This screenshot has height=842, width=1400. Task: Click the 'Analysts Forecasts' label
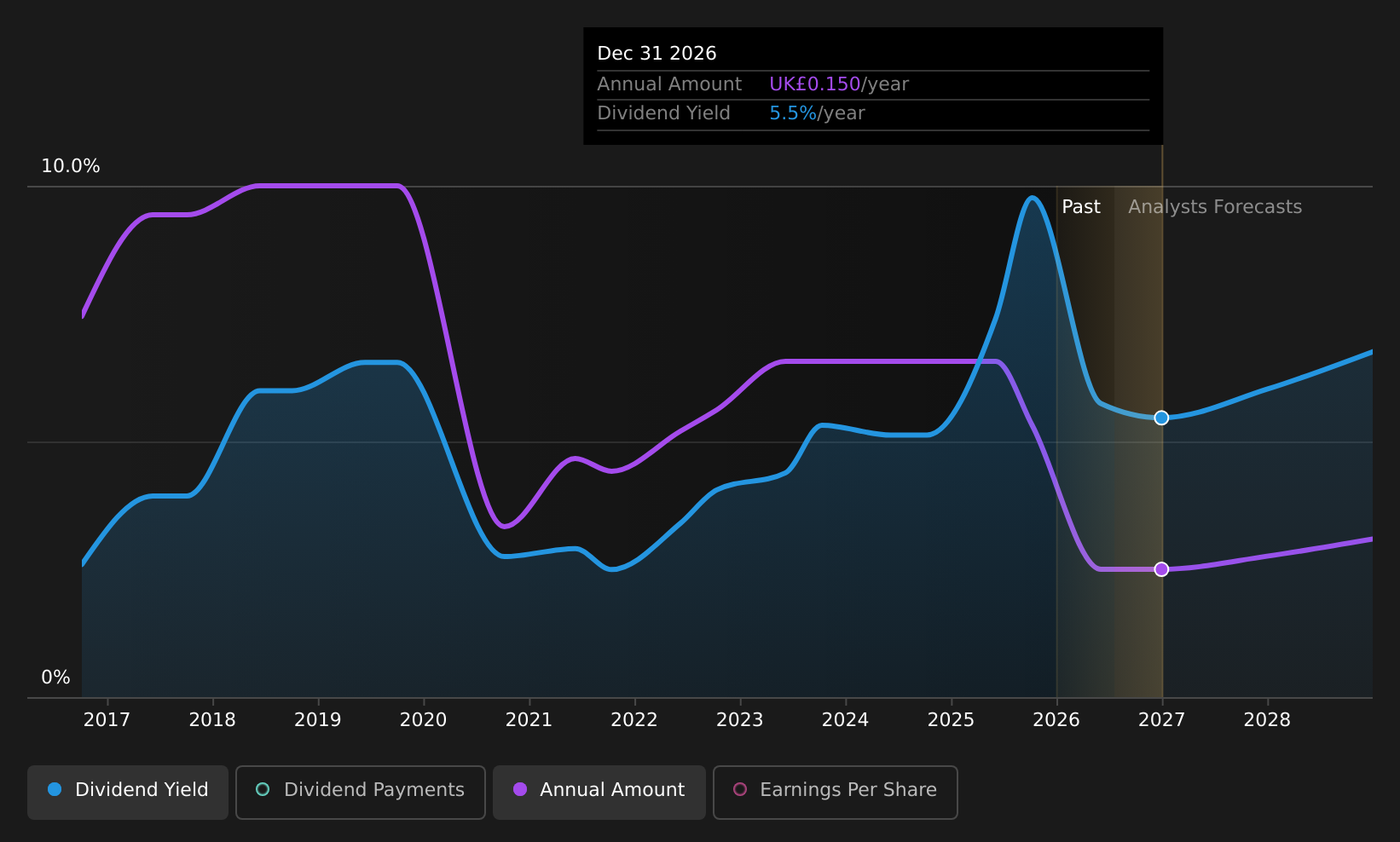point(1215,207)
